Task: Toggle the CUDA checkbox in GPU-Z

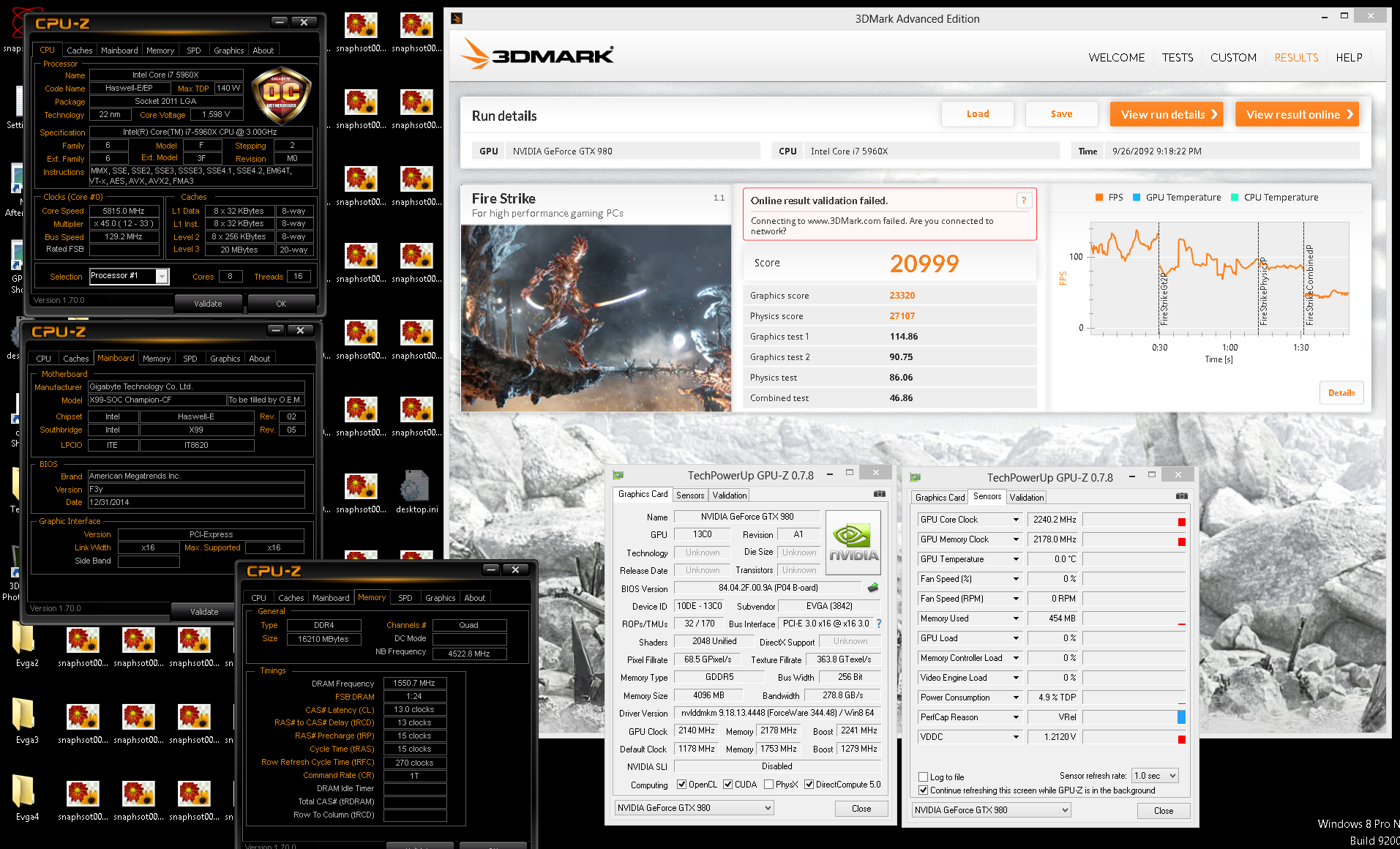Action: coord(728,785)
